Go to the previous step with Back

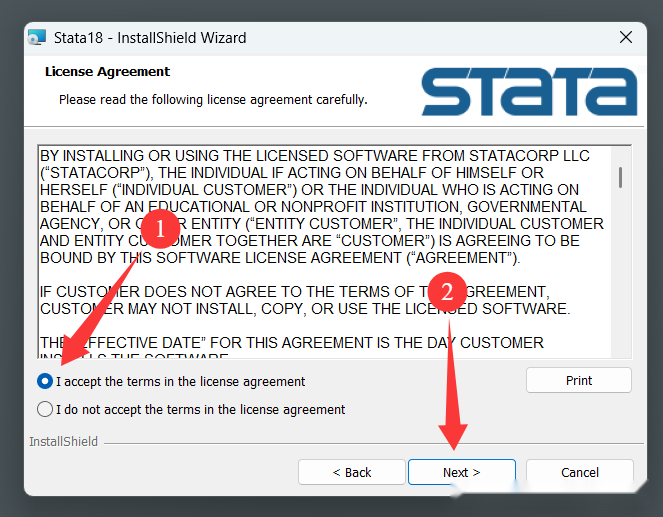pyautogui.click(x=352, y=472)
